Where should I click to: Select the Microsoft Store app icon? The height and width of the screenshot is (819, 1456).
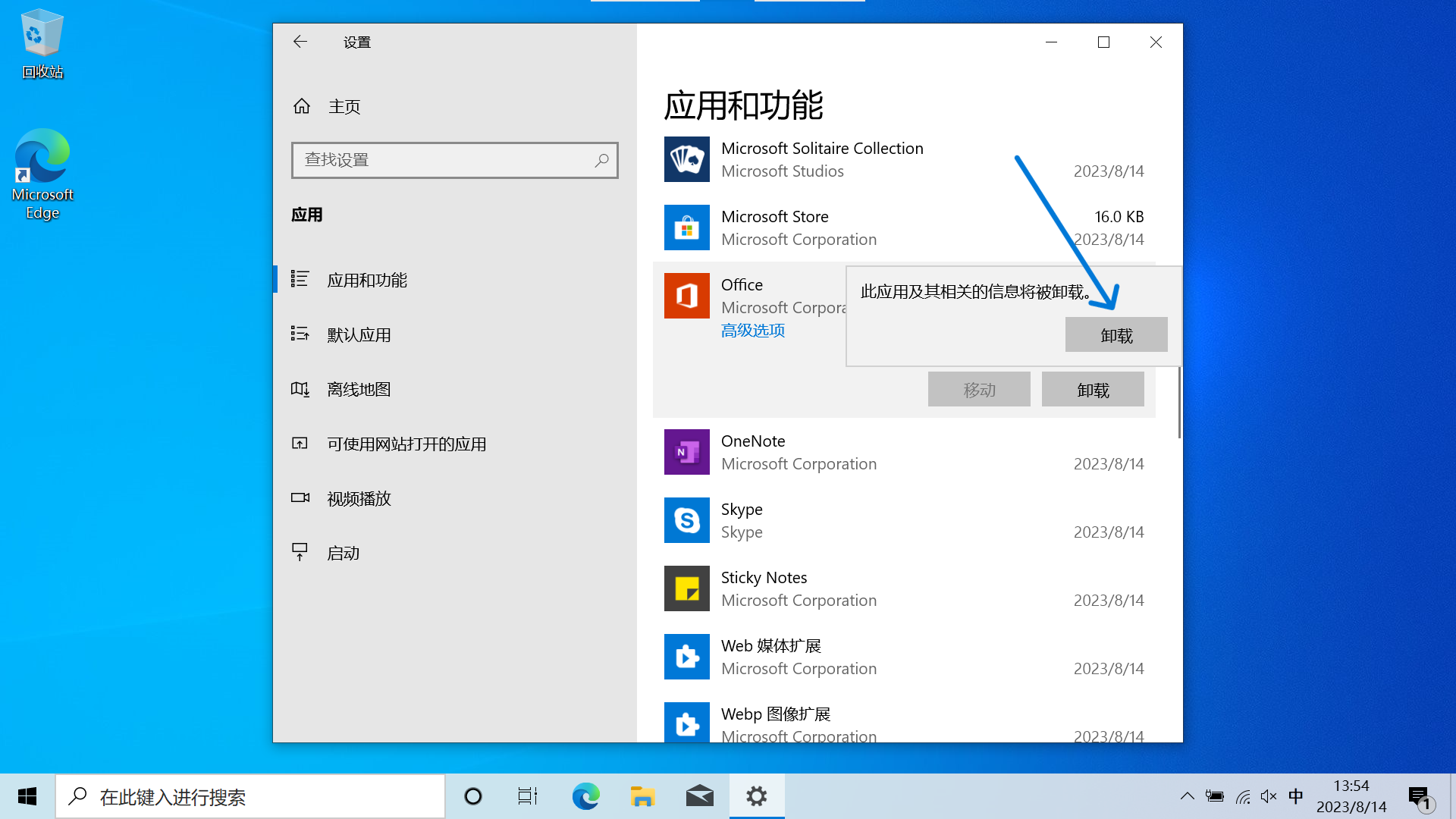coord(686,227)
